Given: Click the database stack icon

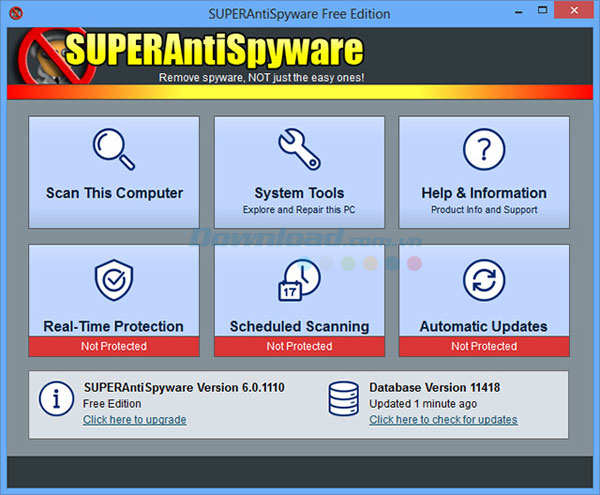Looking at the screenshot, I should [344, 398].
